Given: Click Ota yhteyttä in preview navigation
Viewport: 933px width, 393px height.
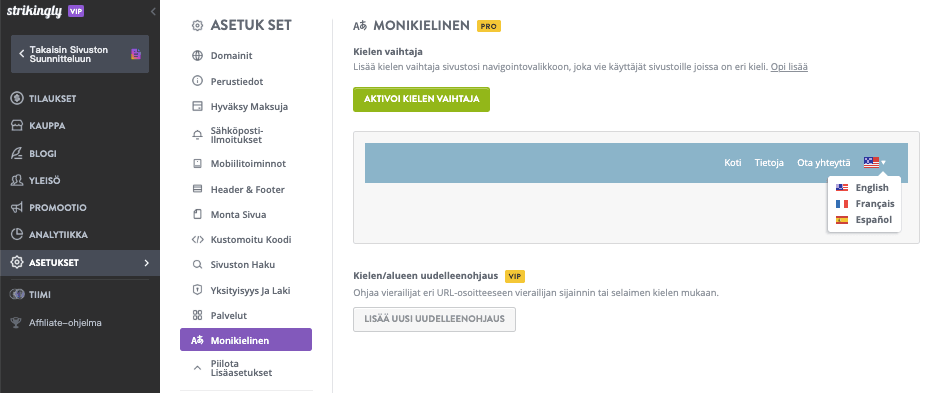Looking at the screenshot, I should 824,163.
